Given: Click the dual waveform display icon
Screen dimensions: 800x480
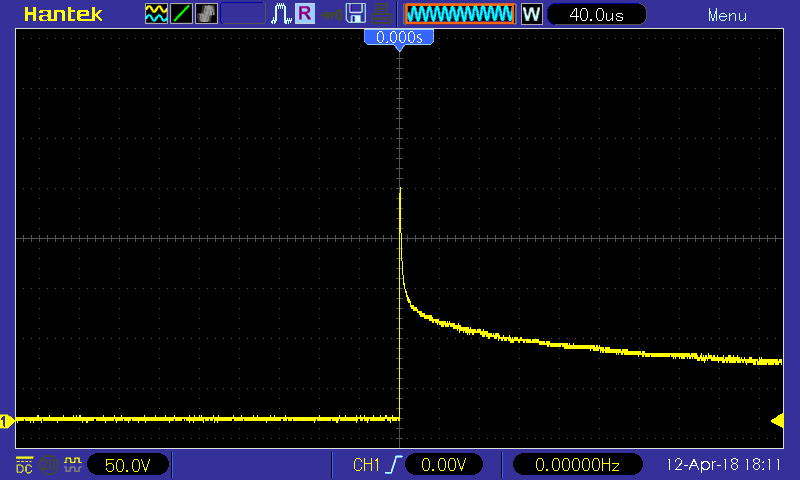Looking at the screenshot, I should click(156, 14).
